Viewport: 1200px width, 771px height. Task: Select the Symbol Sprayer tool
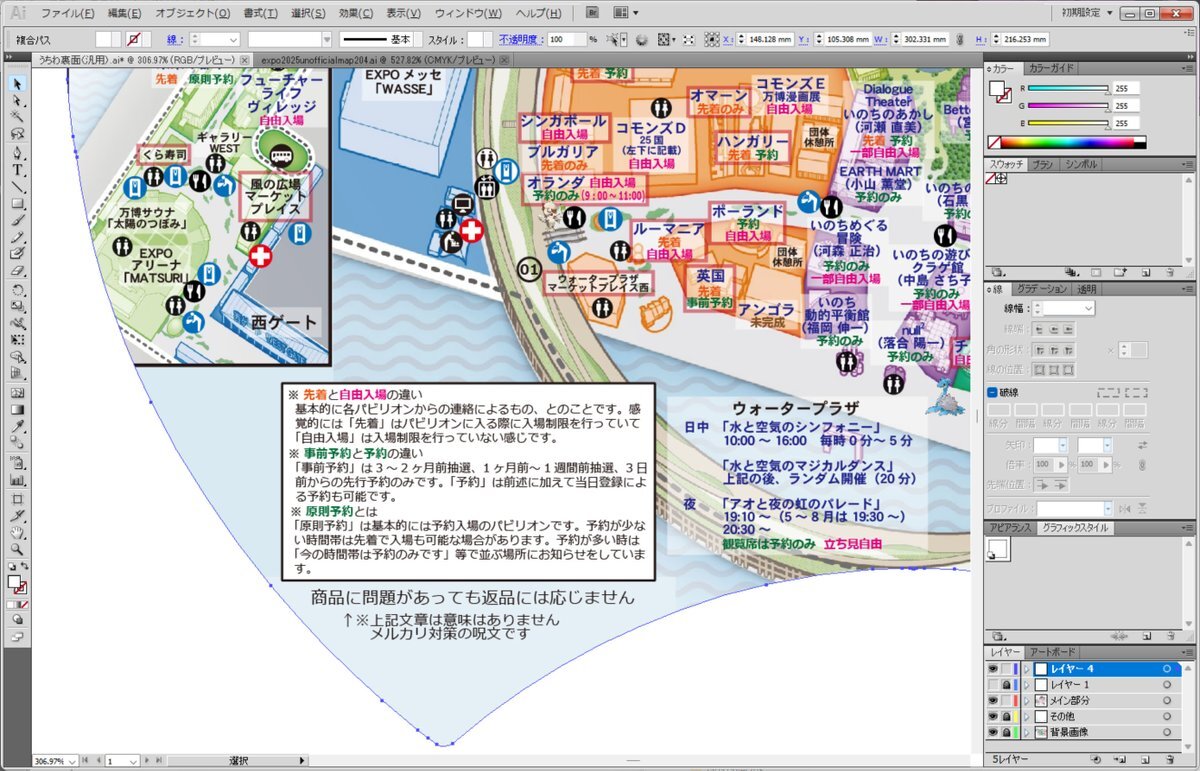point(17,462)
